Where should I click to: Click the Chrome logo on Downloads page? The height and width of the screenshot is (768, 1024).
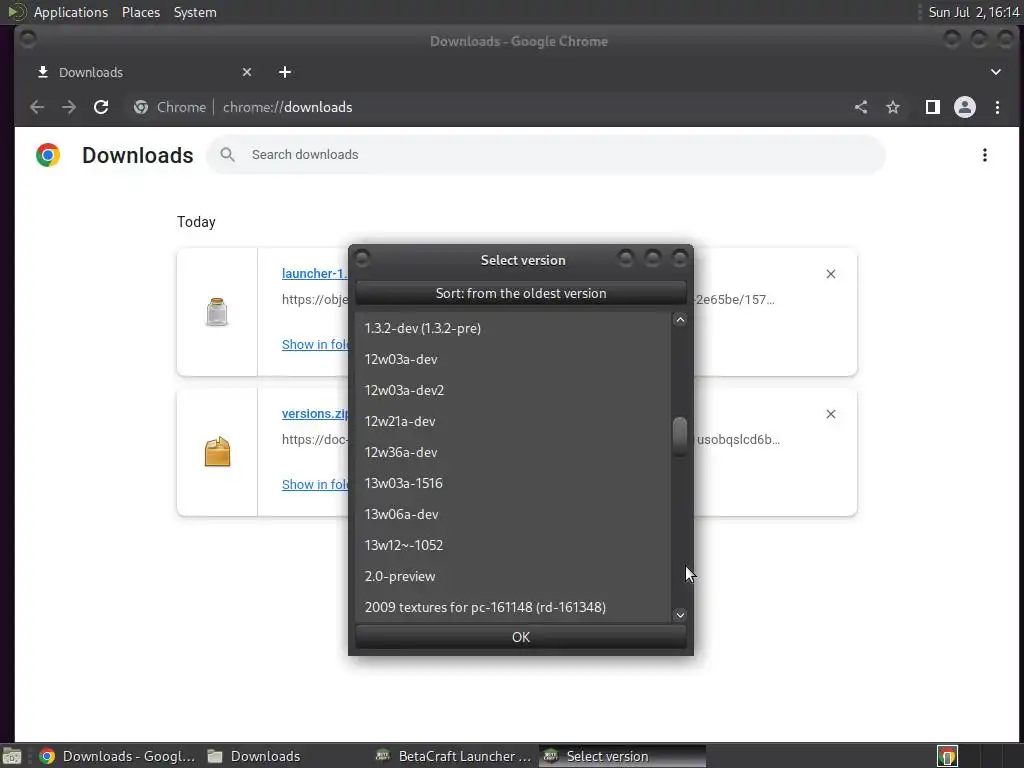coord(48,155)
